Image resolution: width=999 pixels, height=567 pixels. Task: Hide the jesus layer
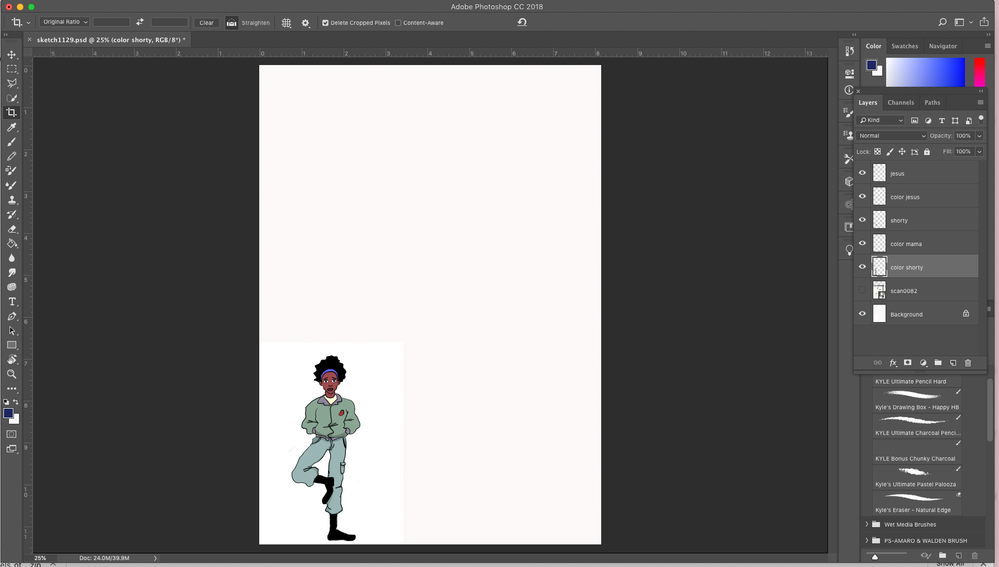click(862, 173)
